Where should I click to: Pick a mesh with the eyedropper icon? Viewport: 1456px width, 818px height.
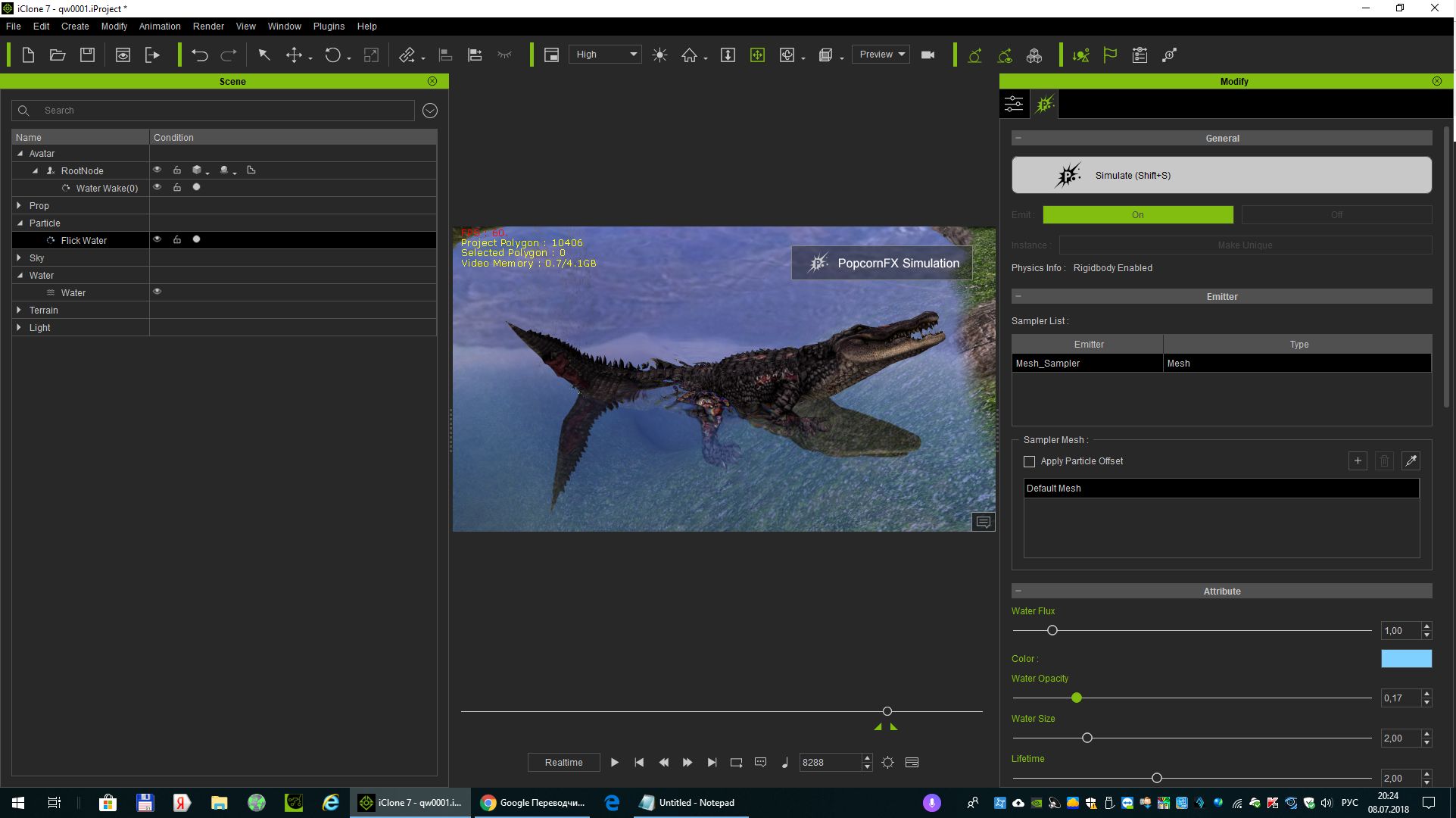click(1411, 461)
